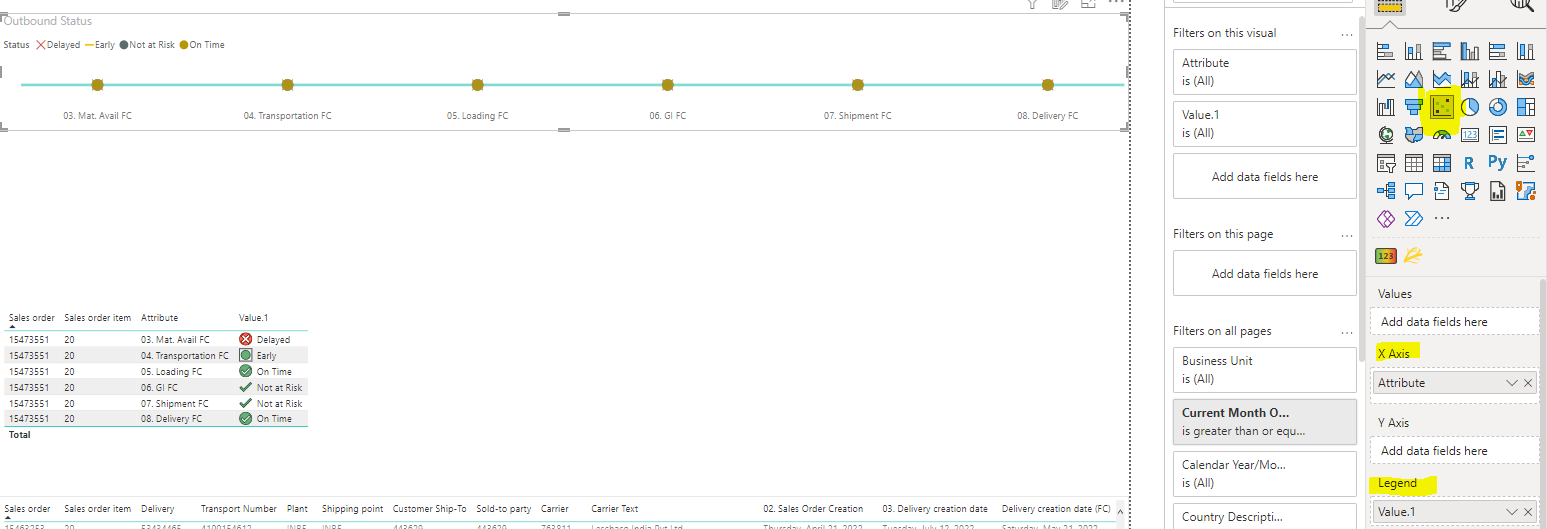This screenshot has height=529, width=1547.
Task: Pick the gauge visual
Action: (1442, 135)
